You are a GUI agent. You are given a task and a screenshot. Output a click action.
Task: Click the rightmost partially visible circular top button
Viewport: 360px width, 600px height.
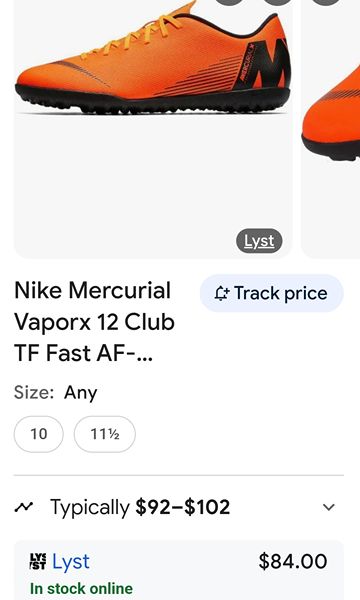pyautogui.click(x=326, y=2)
